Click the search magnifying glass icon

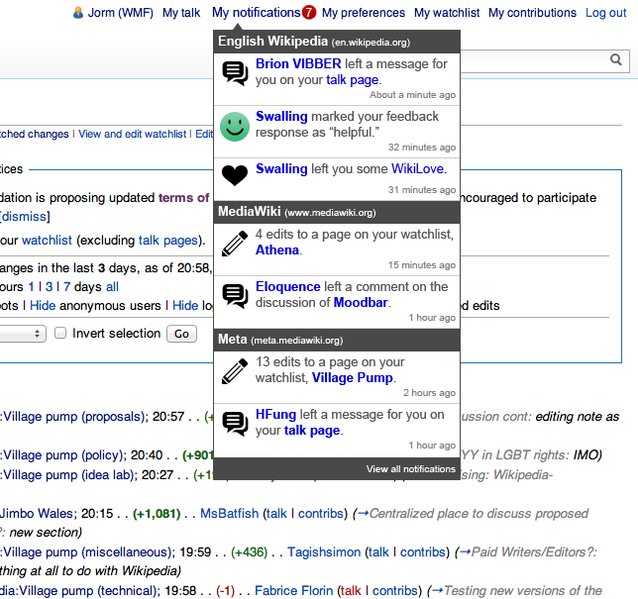point(616,60)
